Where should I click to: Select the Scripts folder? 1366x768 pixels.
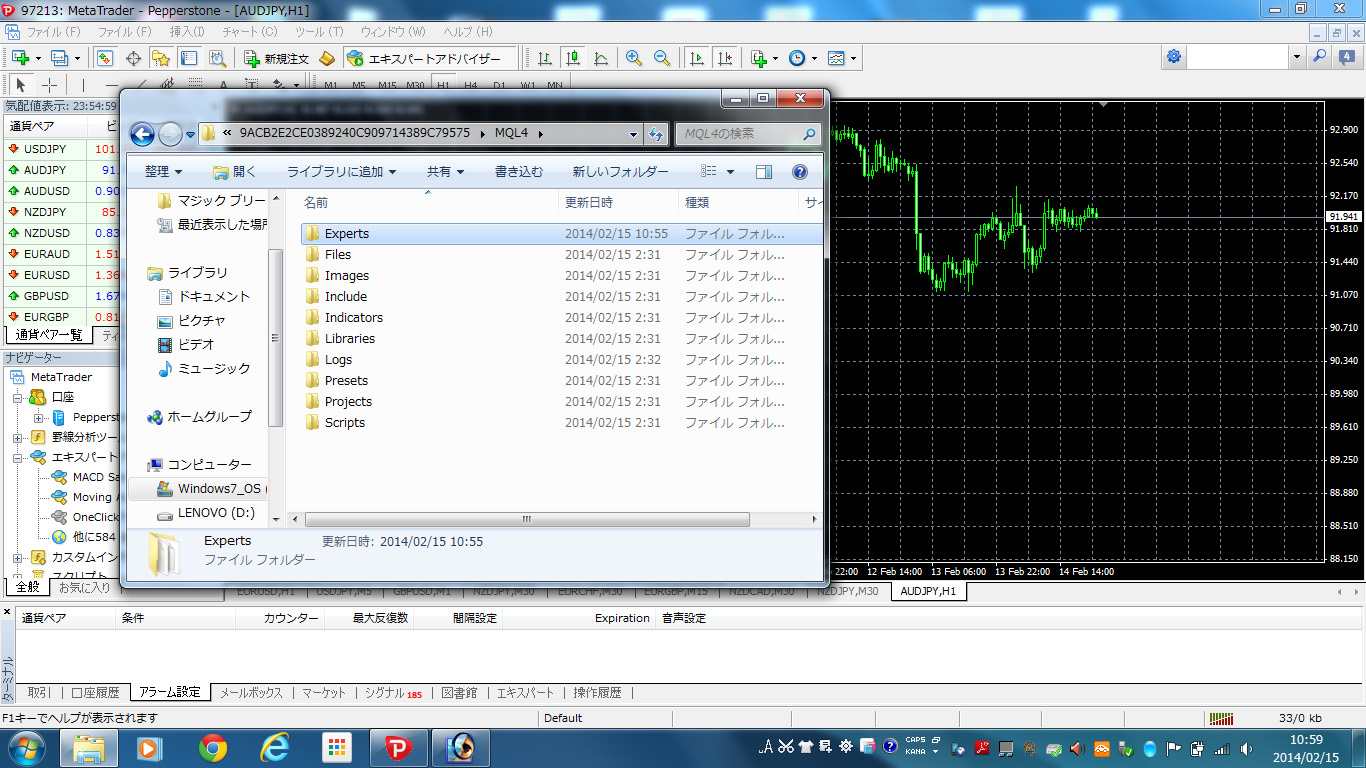tap(560, 422)
